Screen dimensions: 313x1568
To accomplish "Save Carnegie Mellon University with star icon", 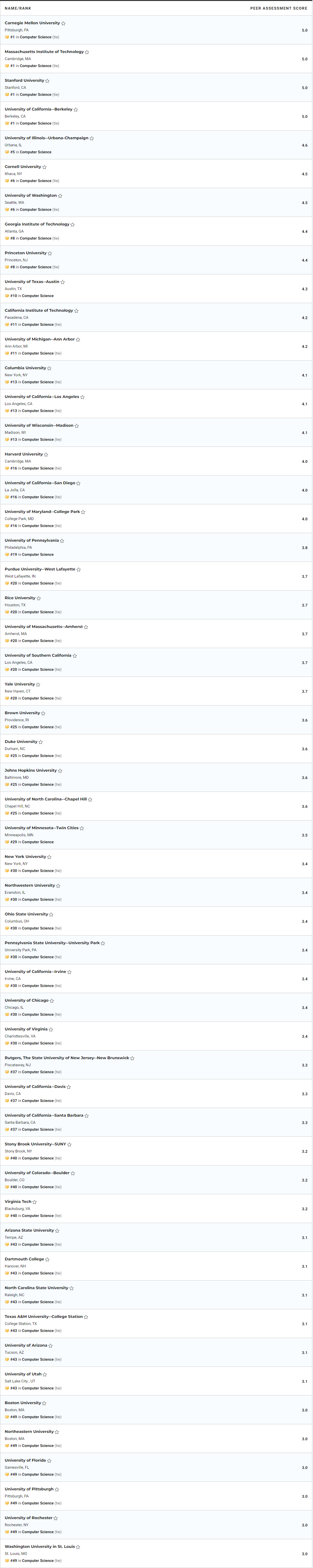I will pyautogui.click(x=63, y=23).
